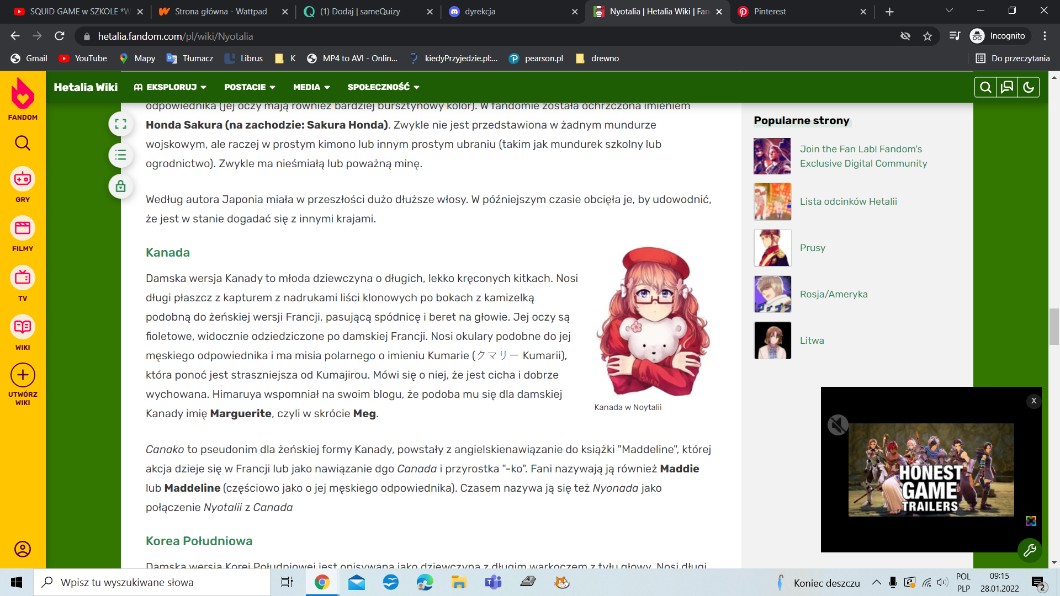Open the Rosja/Ameryka popular page link
The width and height of the screenshot is (1060, 596).
(833, 294)
